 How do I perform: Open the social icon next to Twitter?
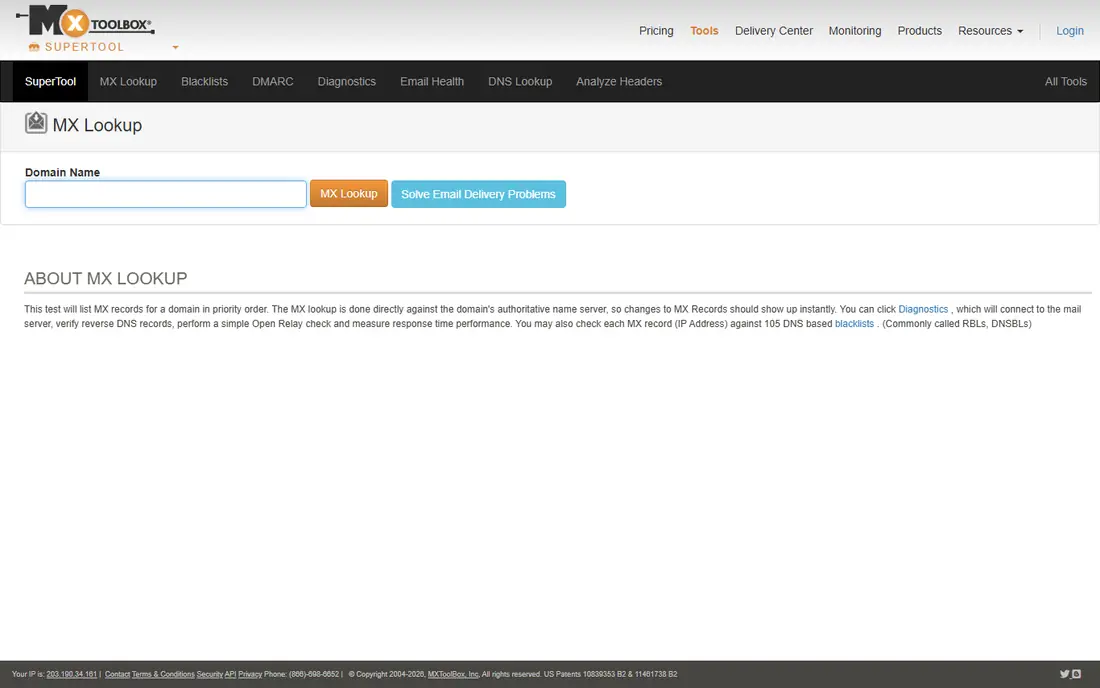[x=1076, y=674]
